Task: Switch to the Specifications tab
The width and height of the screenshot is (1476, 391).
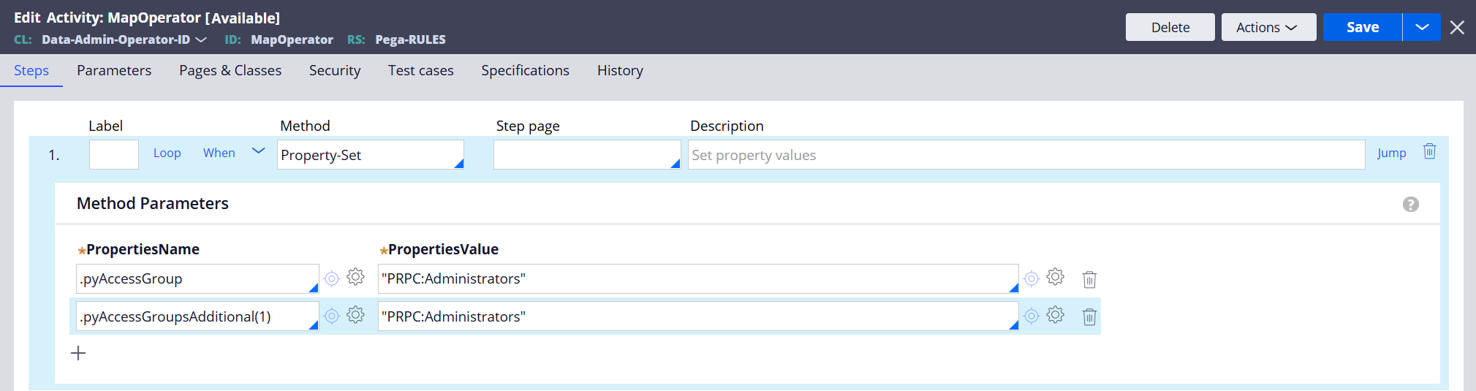Action: [x=525, y=70]
